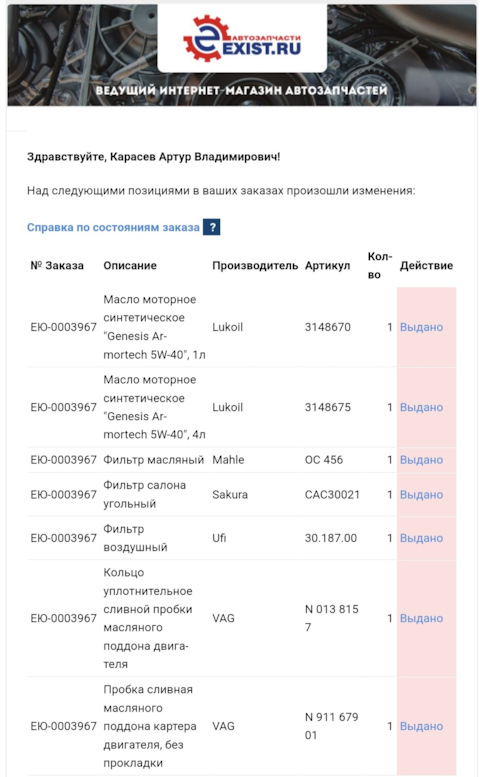Click the Exist.ru gear logo
The image size is (480, 777).
pos(242,38)
